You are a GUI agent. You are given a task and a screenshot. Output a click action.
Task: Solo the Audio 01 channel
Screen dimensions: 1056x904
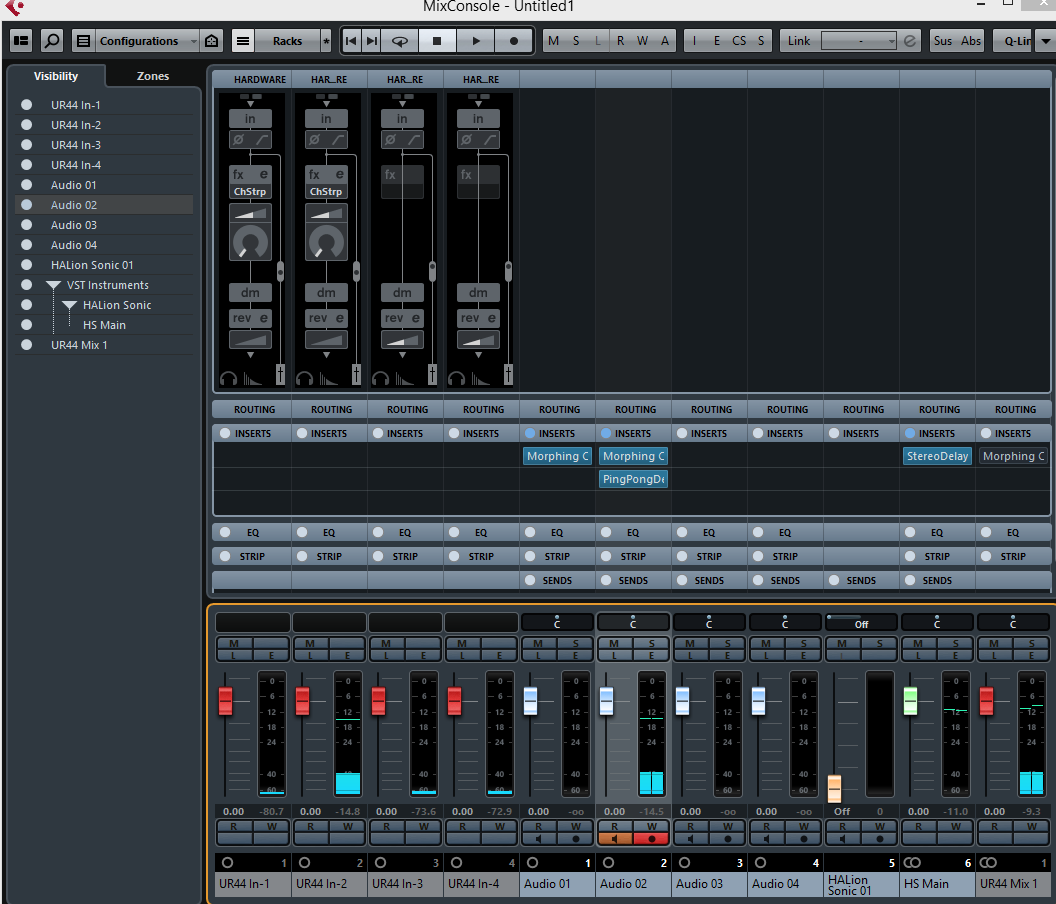coord(575,643)
